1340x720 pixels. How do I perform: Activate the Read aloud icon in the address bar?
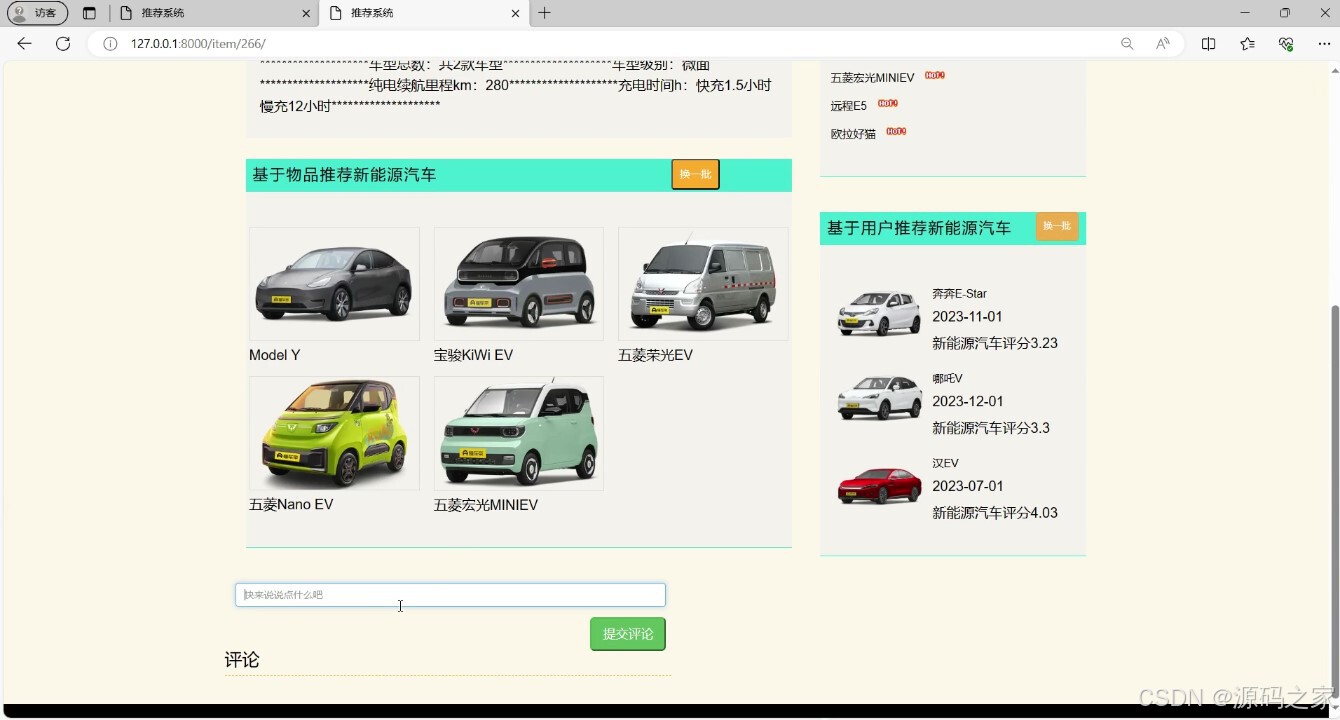(1162, 43)
